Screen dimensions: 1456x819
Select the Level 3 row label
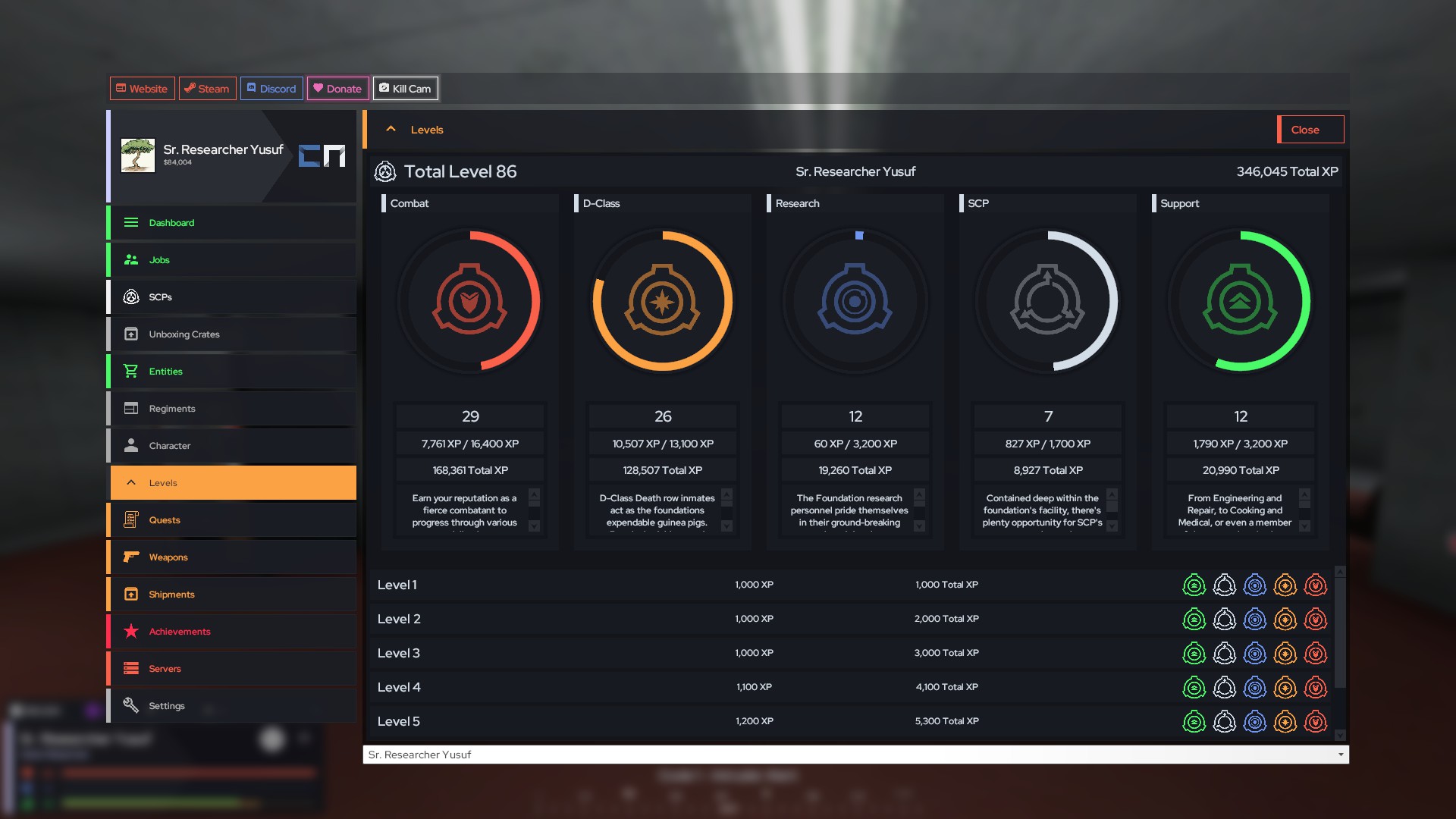399,653
